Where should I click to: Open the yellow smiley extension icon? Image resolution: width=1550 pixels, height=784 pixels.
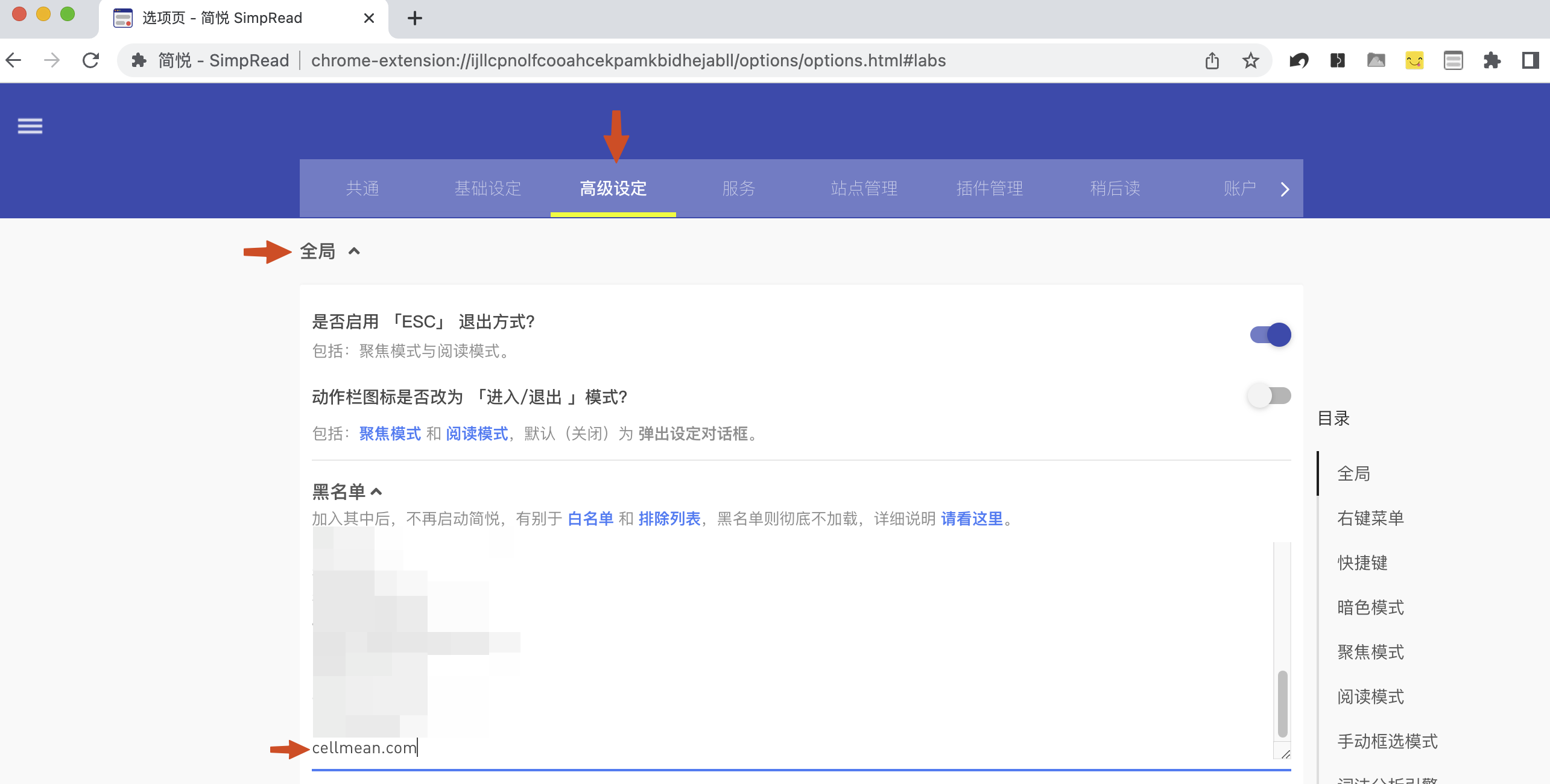(x=1415, y=60)
